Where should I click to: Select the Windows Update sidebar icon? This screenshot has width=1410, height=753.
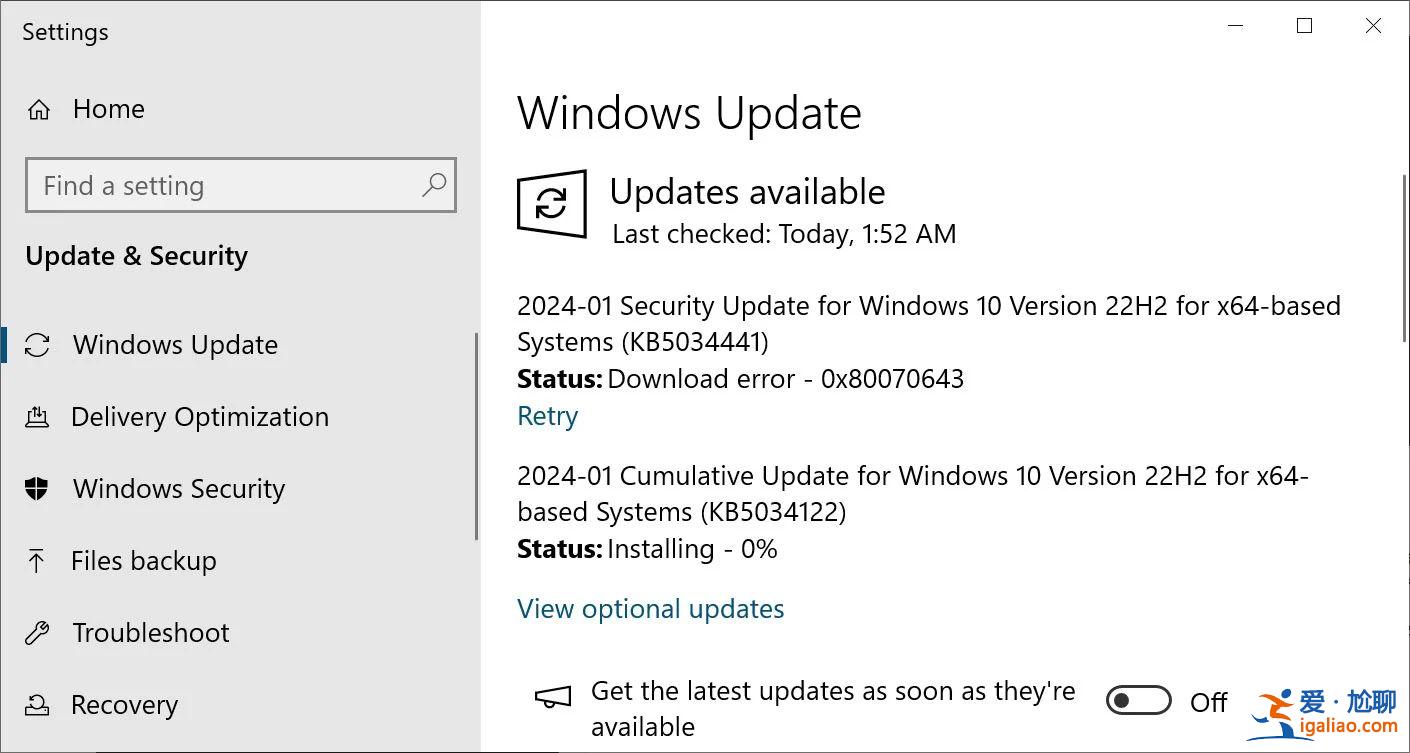point(37,344)
